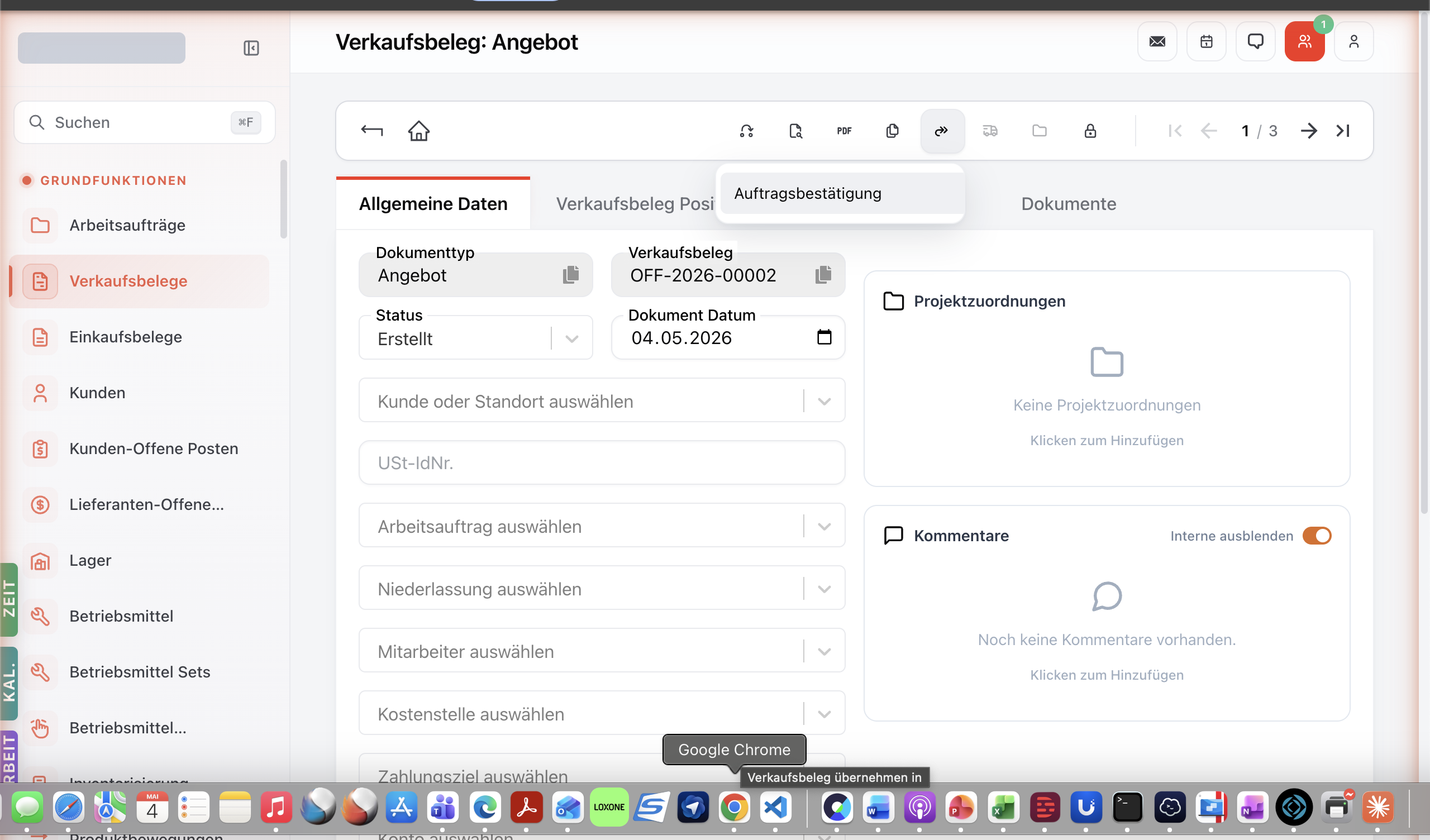Open the red users notification button
The image size is (1430, 840).
coord(1304,41)
